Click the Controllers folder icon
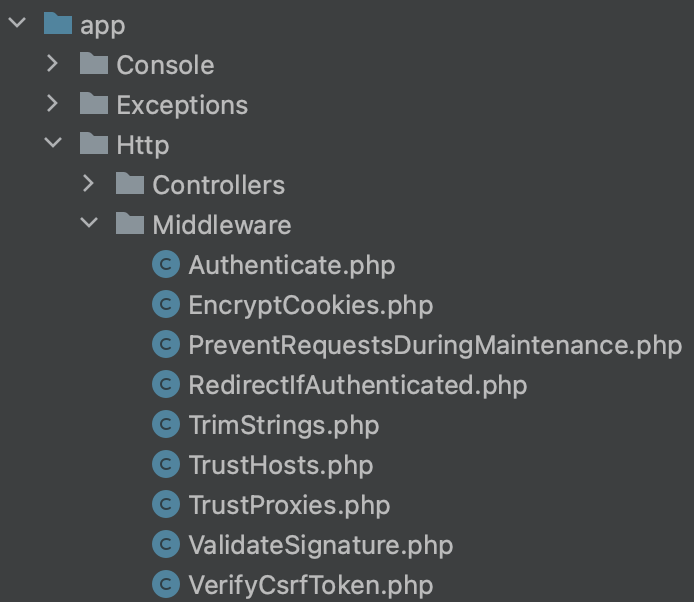 click(130, 184)
